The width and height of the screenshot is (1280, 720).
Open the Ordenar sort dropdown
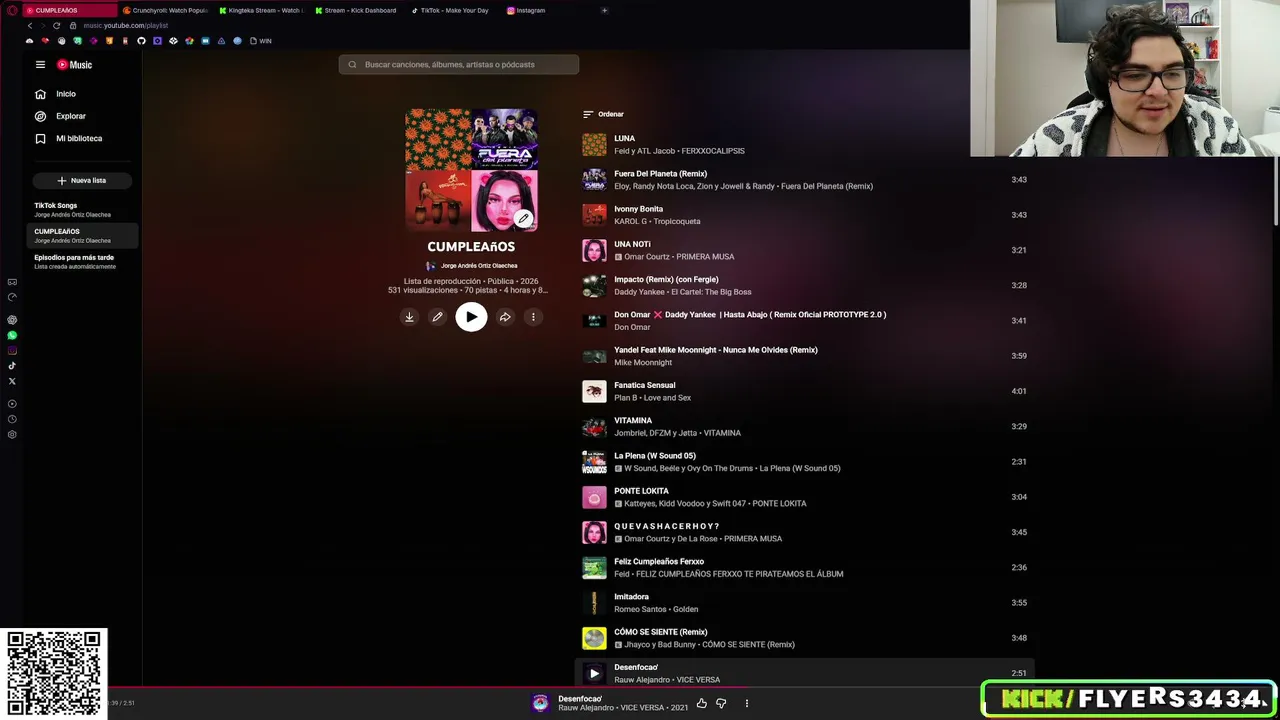point(603,114)
